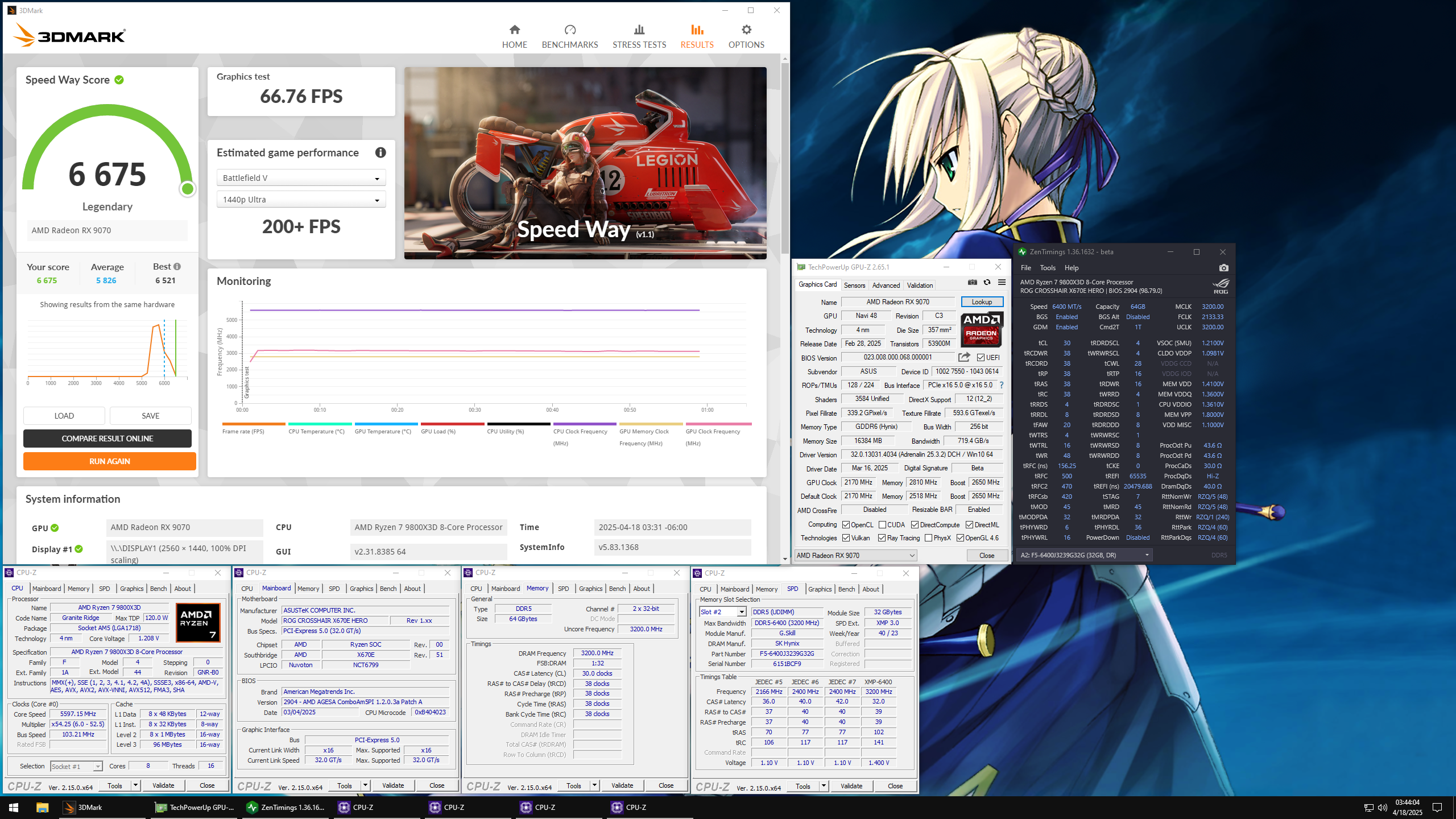Toggle DirectCompute checkbox in GPU-Z
Screen dimensions: 1456x819
click(915, 525)
